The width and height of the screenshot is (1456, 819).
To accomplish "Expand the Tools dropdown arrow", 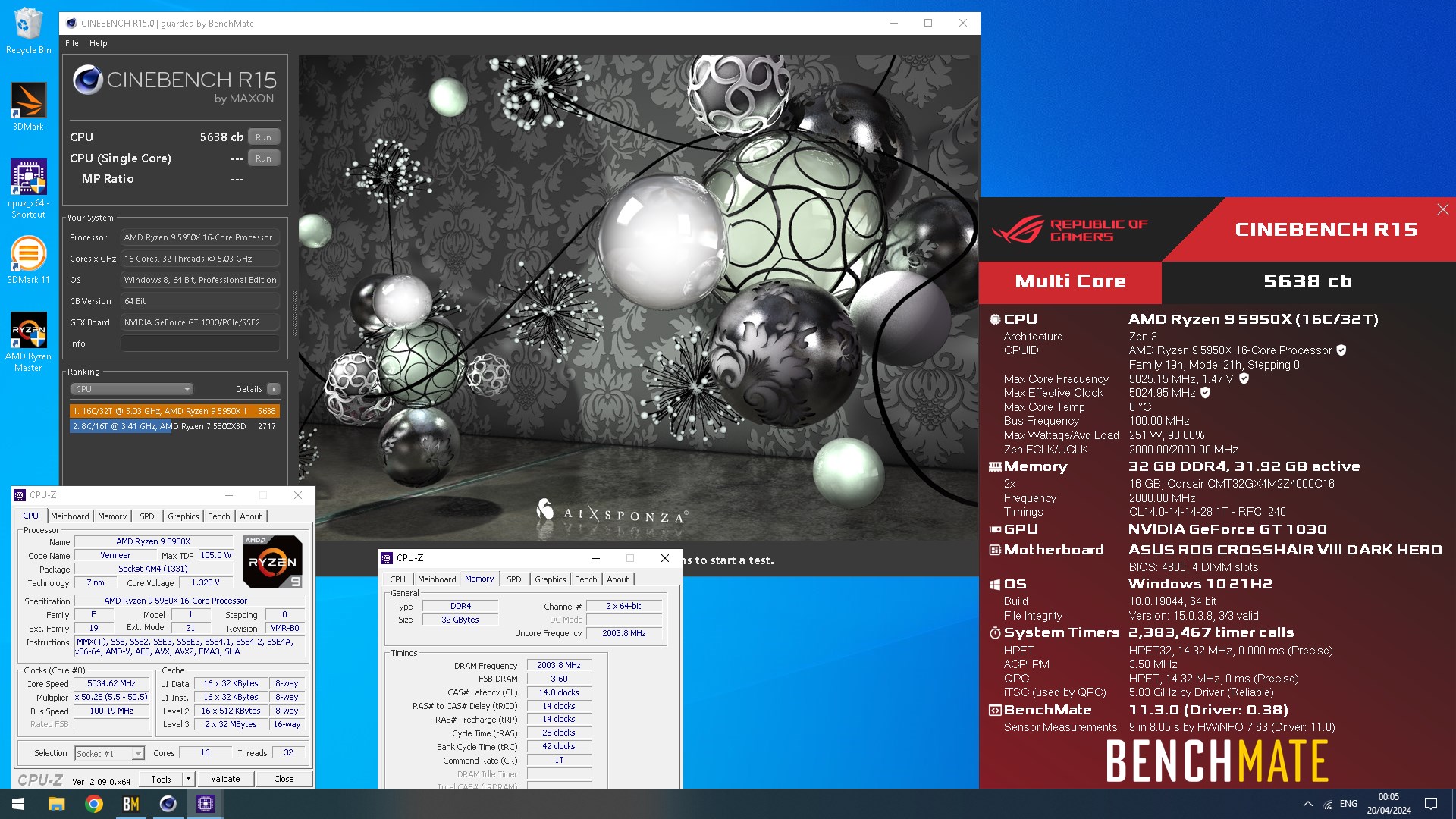I will pyautogui.click(x=188, y=779).
